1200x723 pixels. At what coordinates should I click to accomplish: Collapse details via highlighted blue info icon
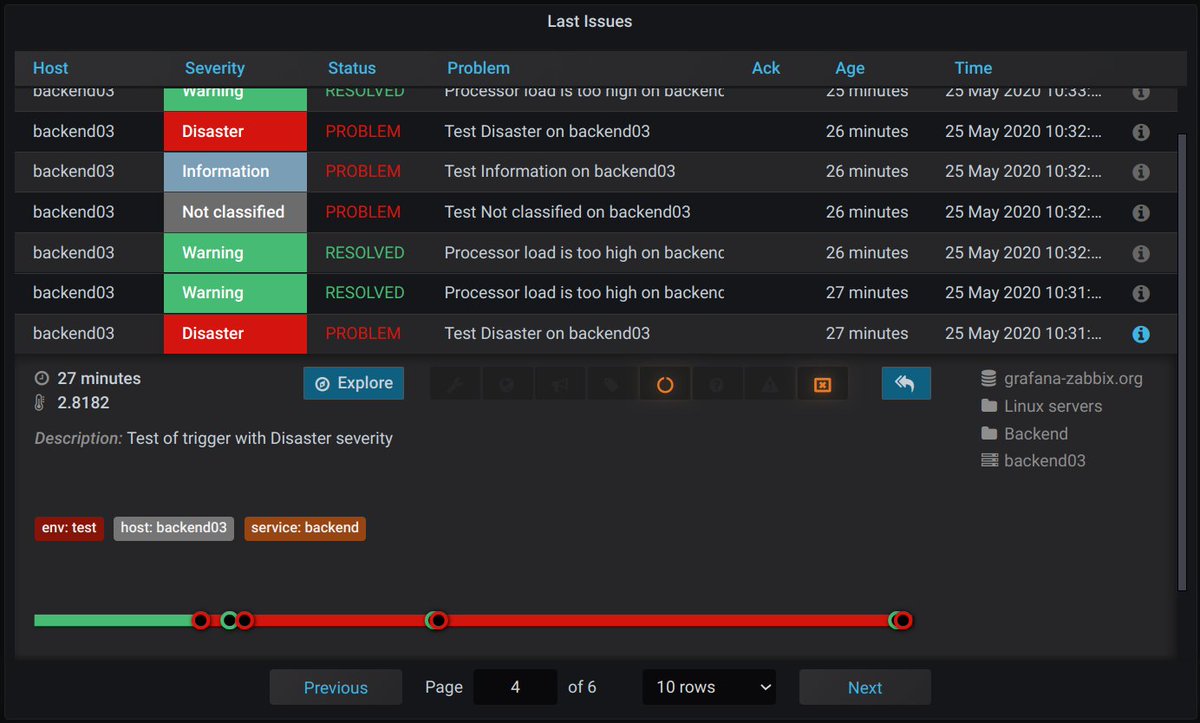(1141, 334)
